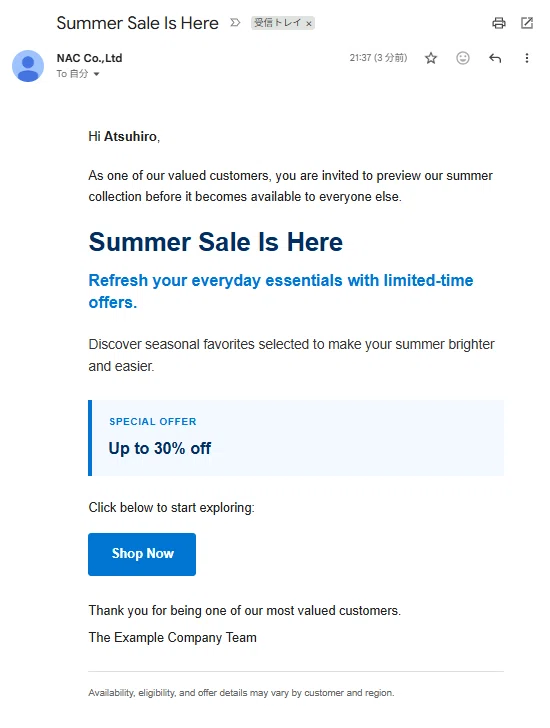Click the blue Refresh your everyday essentials subheading
Screen dimensions: 550x728
281,291
